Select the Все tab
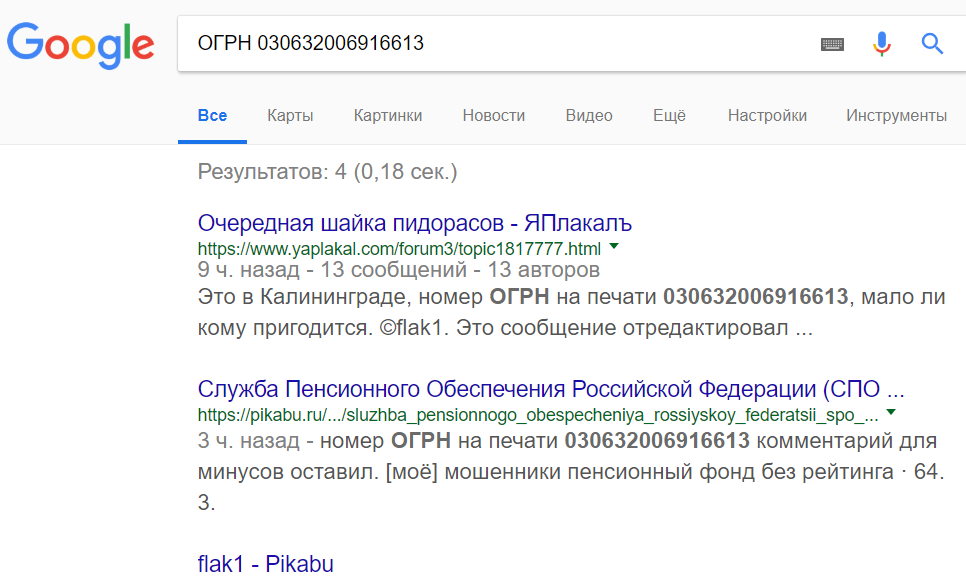Screen dimensions: 966x582 (212, 115)
